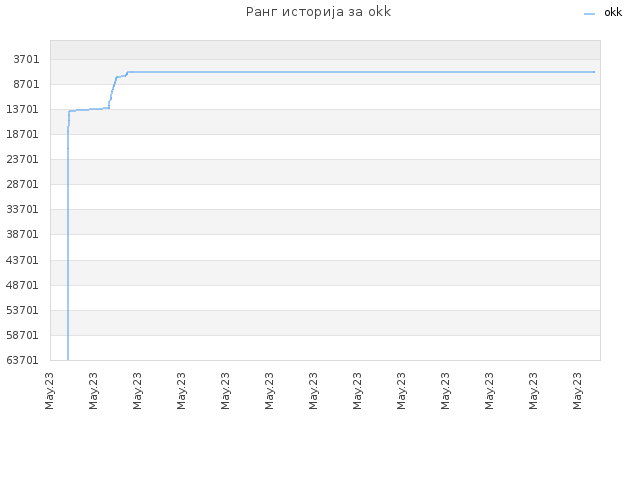Select the 18701 y-axis label
Viewport: 640px width, 480px height.
click(23, 134)
